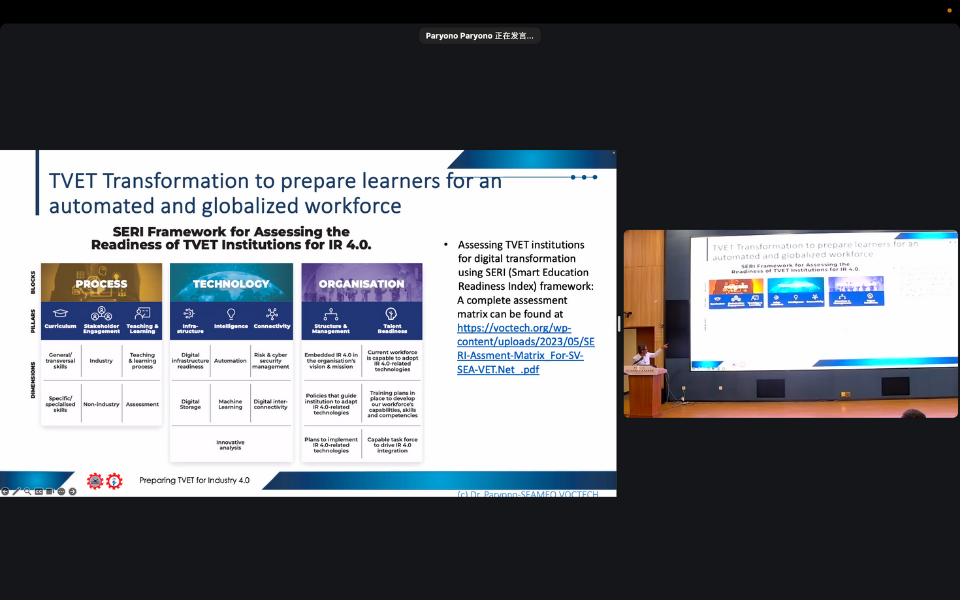Image resolution: width=960 pixels, height=600 pixels.
Task: Click the camera icon in the slideshow toolbar
Action: pyautogui.click(x=50, y=491)
